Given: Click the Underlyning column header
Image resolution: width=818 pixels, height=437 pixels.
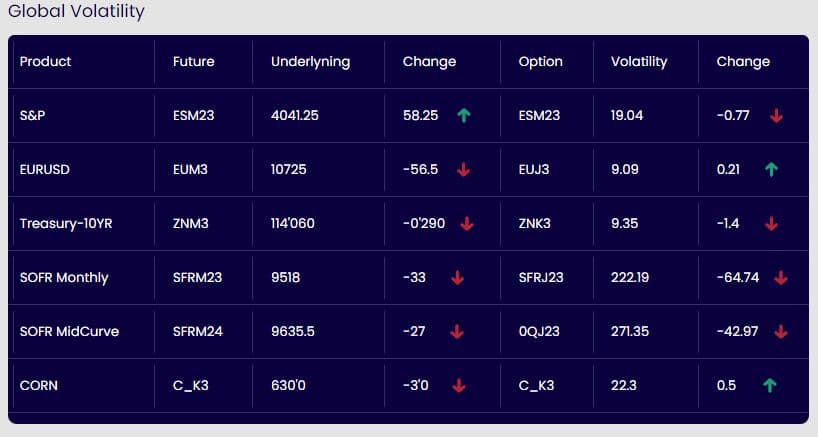Looking at the screenshot, I should click(x=310, y=62).
